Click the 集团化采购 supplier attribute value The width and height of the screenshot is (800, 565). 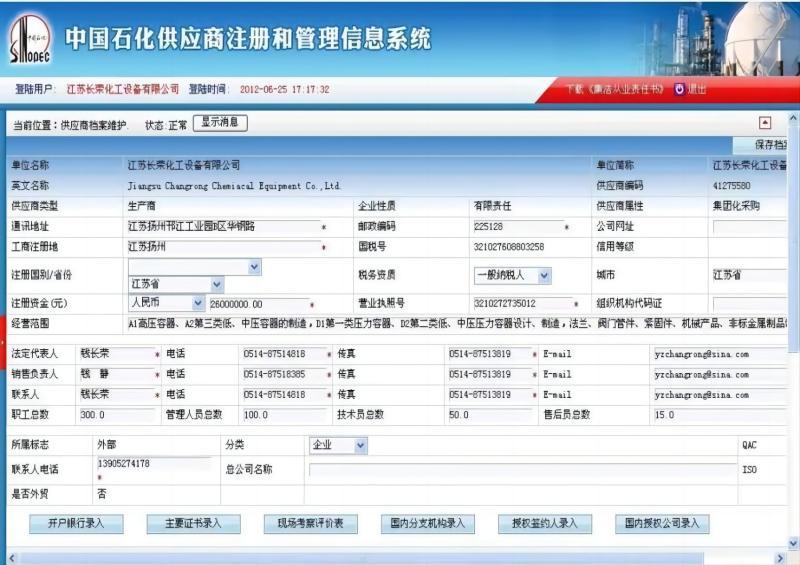pyautogui.click(x=736, y=206)
